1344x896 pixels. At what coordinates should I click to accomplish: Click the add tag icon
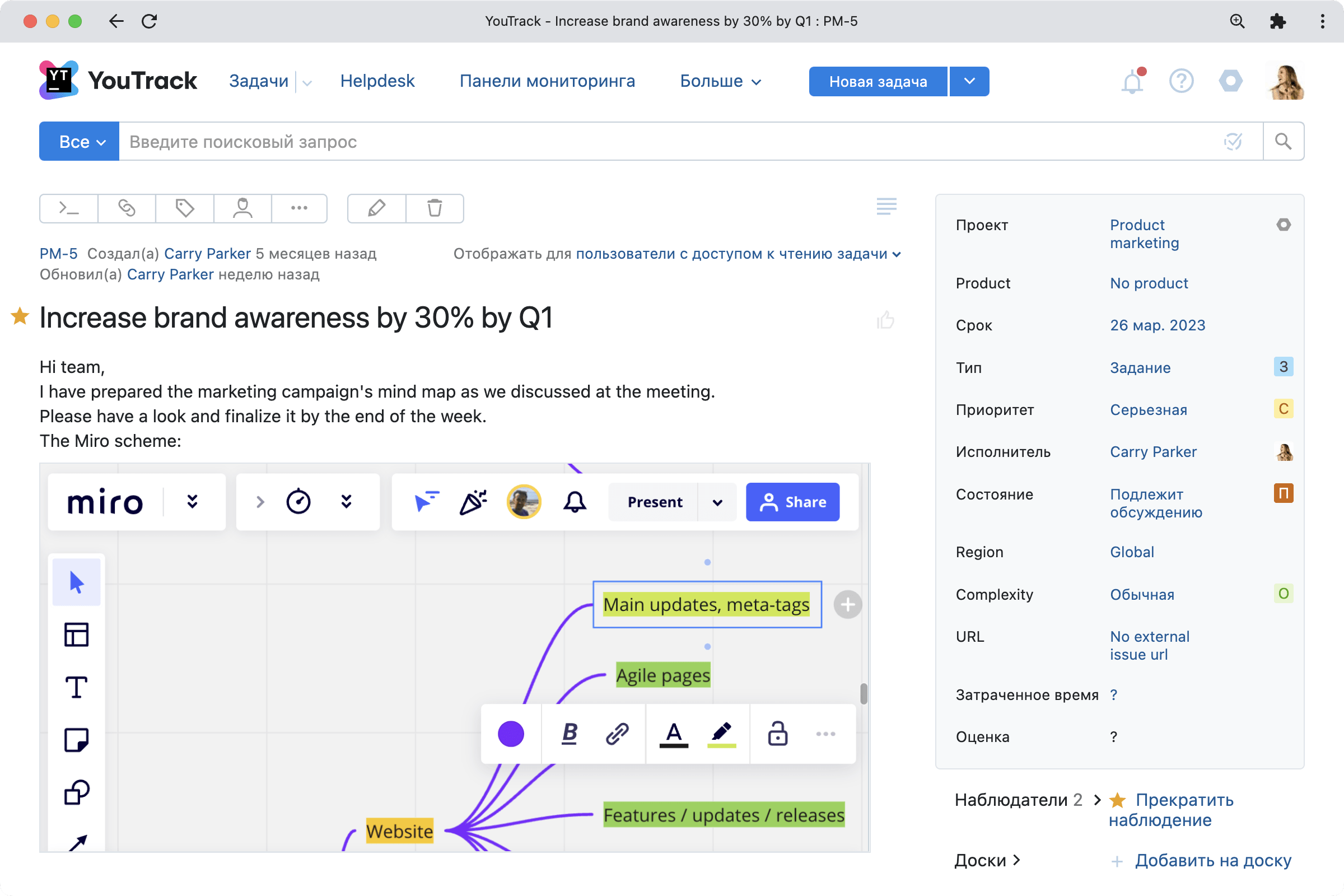coord(185,208)
